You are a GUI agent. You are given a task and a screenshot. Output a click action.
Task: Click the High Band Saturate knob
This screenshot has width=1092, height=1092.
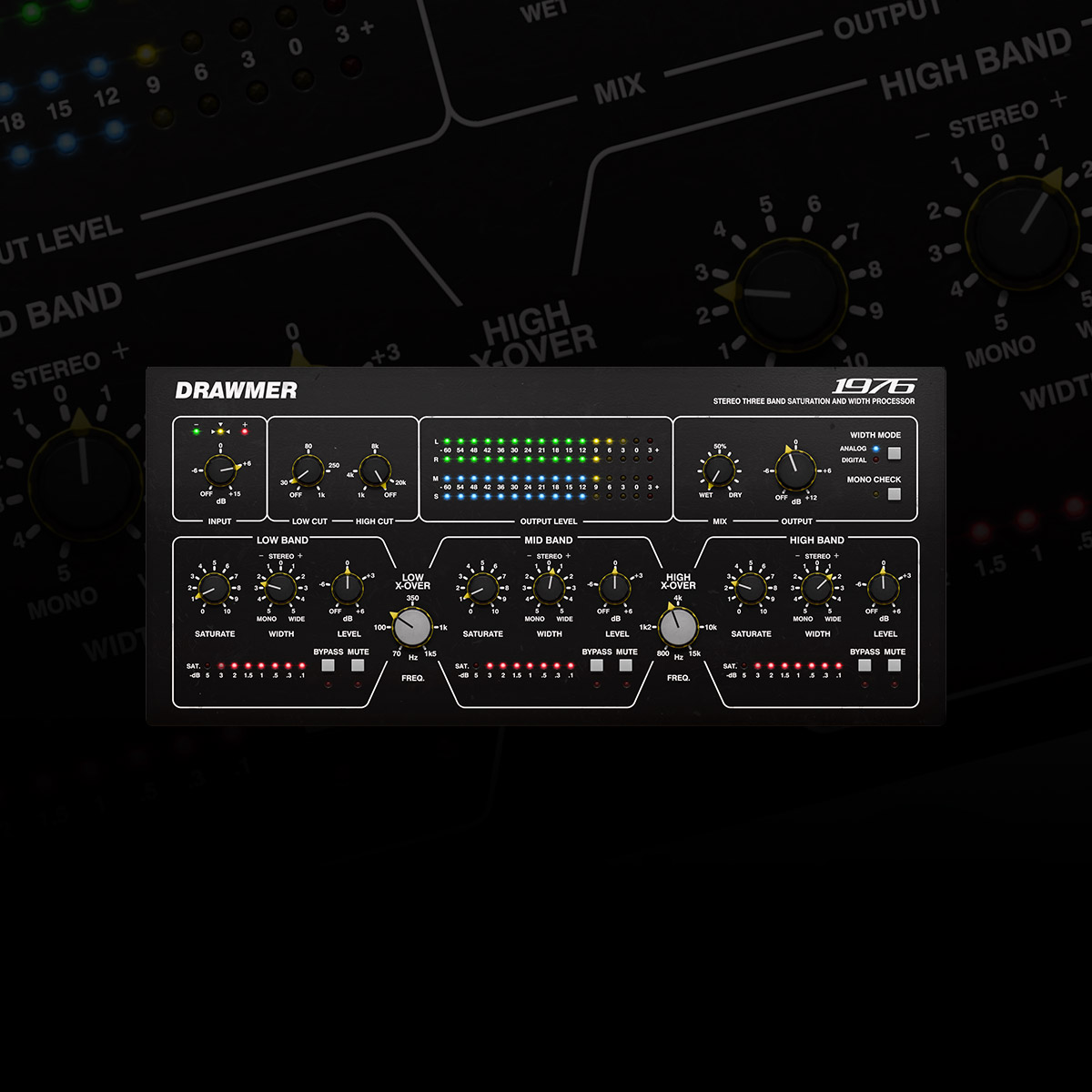click(750, 588)
